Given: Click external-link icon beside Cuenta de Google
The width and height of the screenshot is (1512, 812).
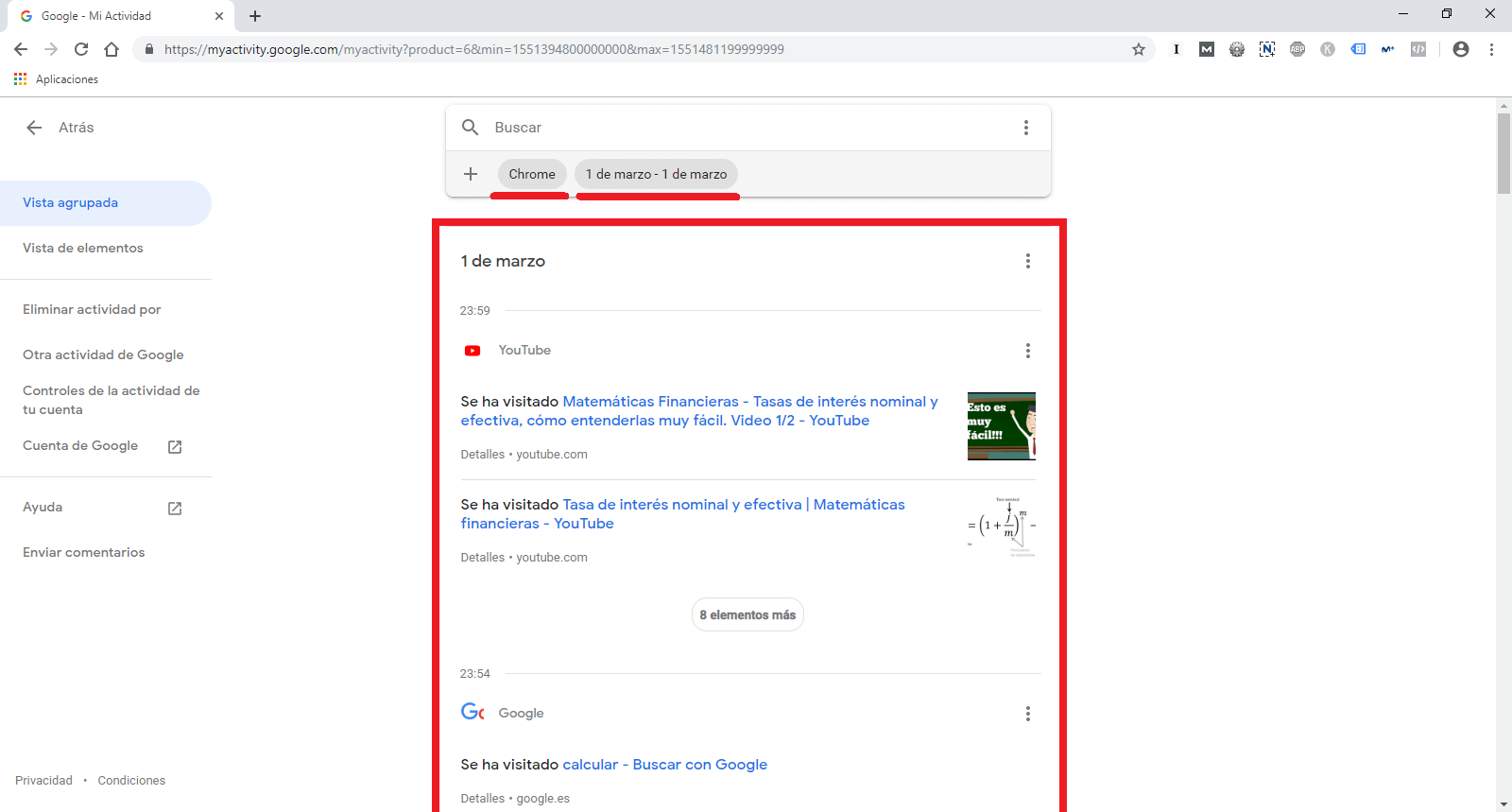Looking at the screenshot, I should 175,446.
